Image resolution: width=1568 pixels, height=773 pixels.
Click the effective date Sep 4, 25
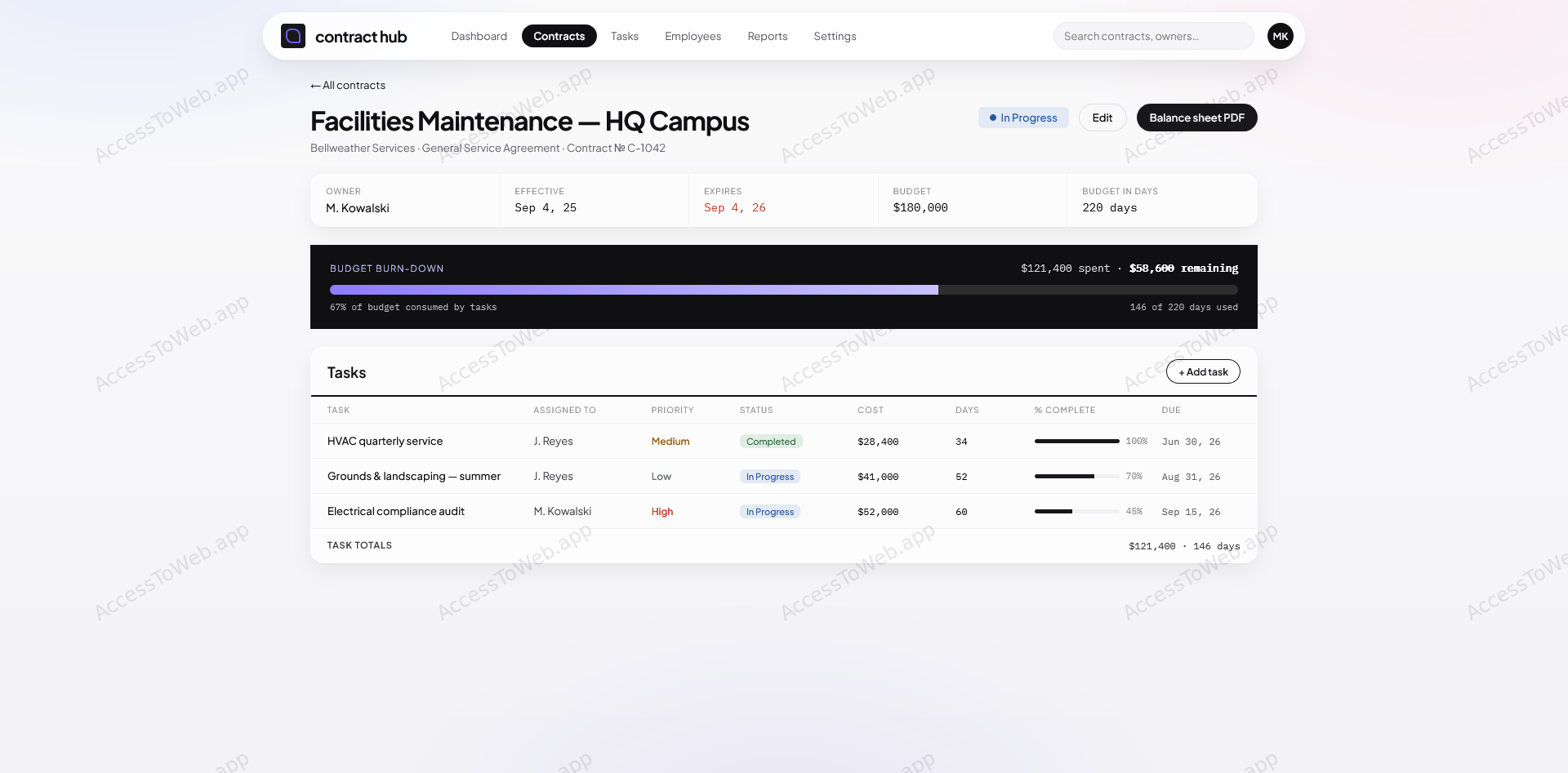(x=546, y=207)
